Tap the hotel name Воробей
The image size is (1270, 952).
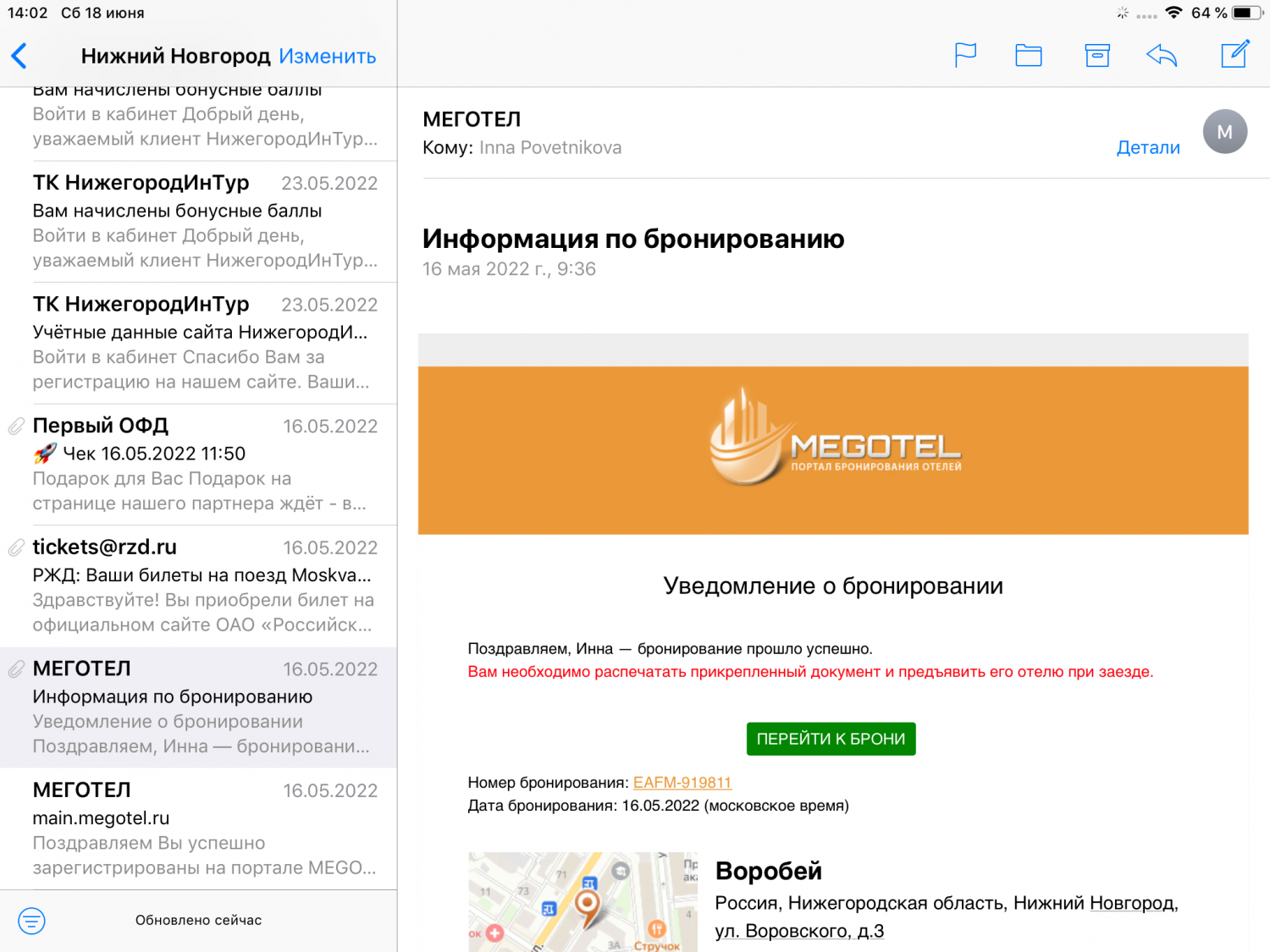click(x=769, y=871)
